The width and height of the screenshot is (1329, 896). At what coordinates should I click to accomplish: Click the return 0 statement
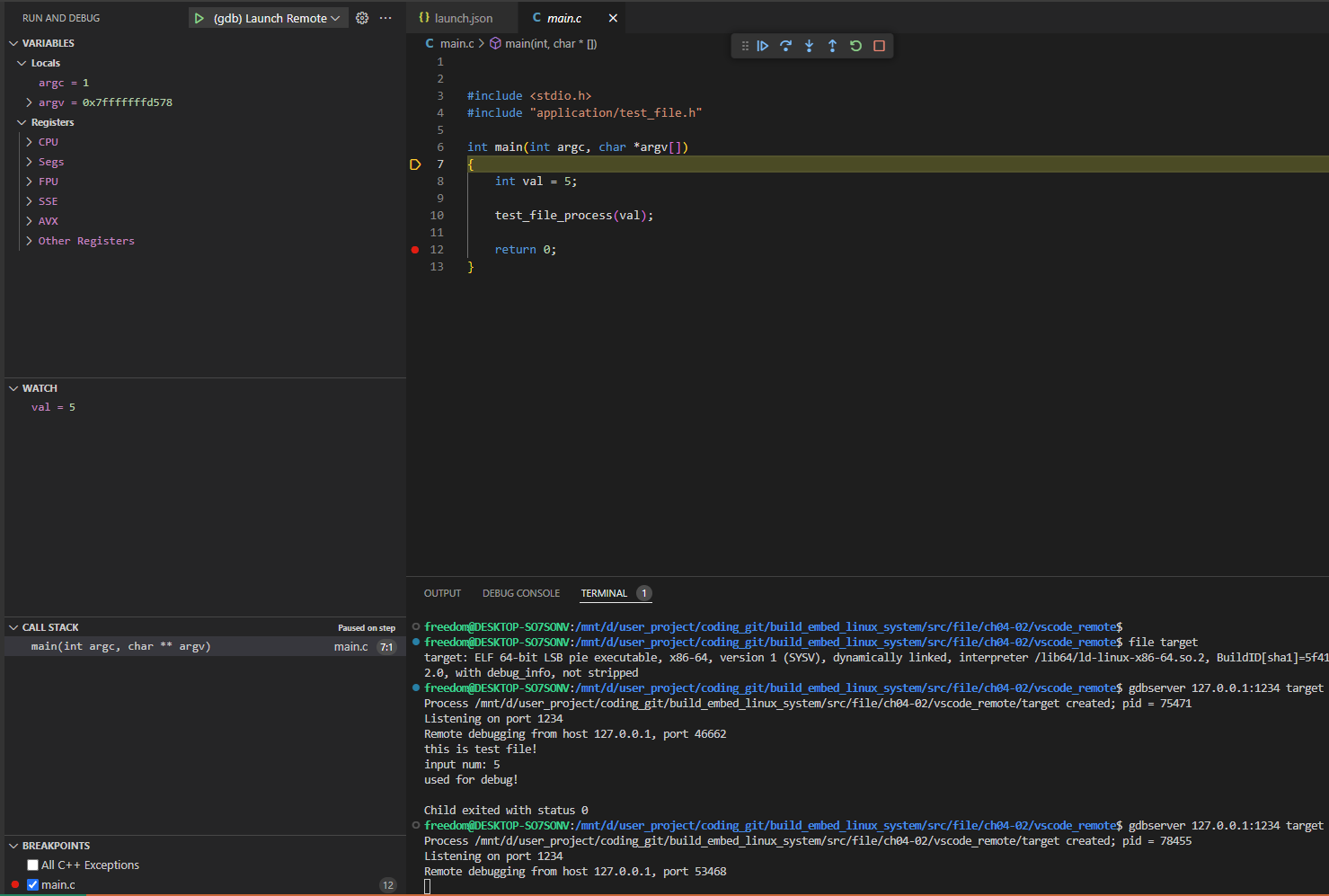tap(526, 250)
